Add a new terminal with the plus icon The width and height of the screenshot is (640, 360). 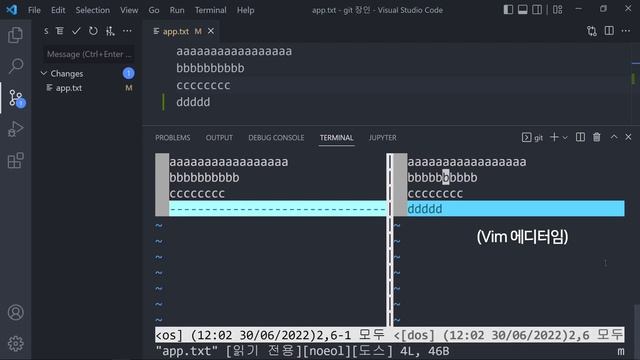click(x=554, y=137)
